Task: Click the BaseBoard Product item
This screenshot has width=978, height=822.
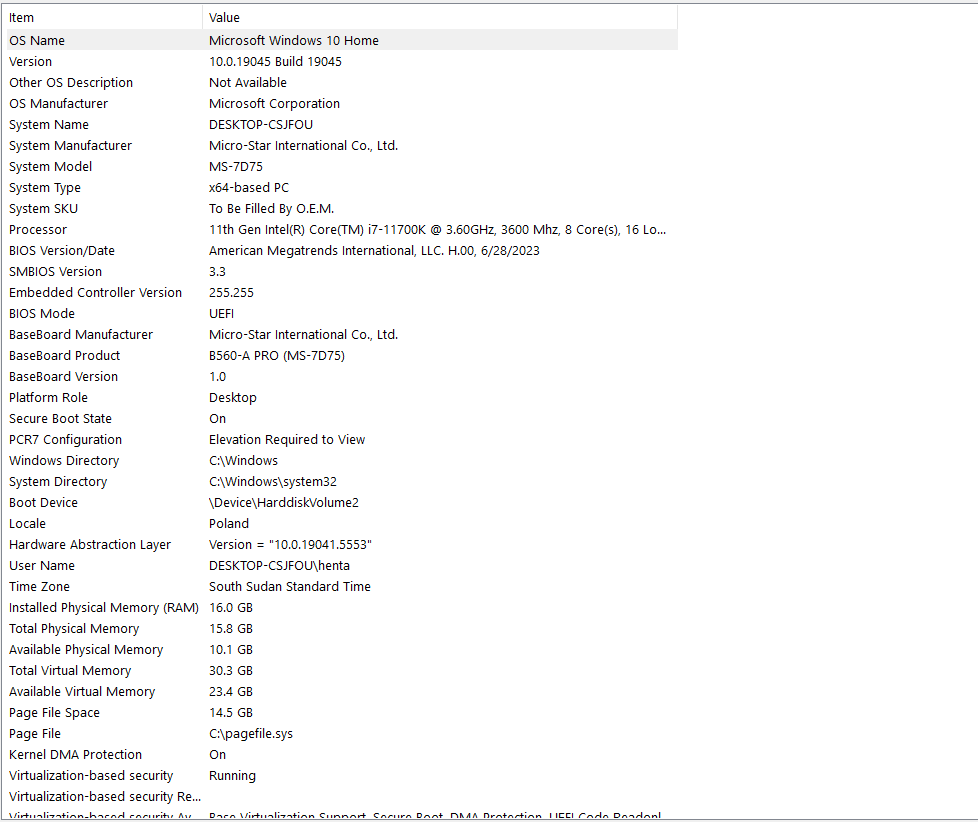Action: (x=64, y=355)
